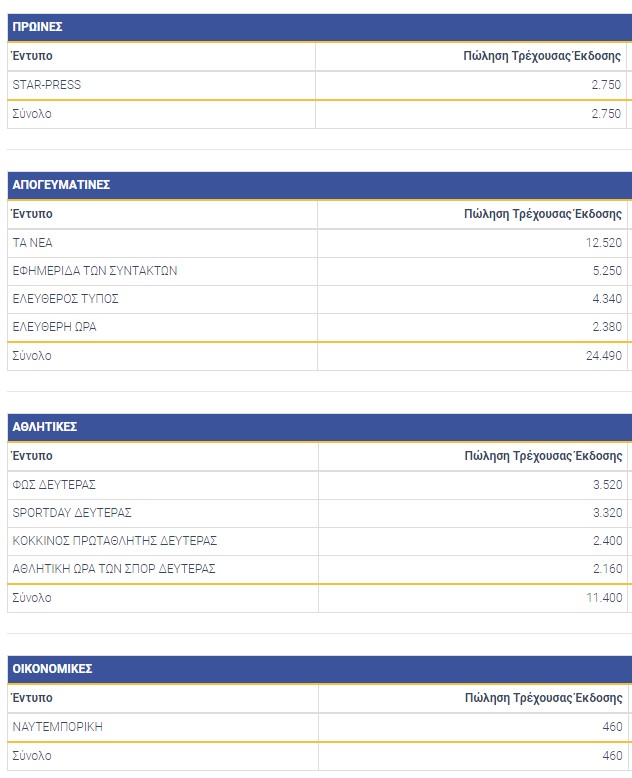
Task: Click ΑΘΛΗΤΙΚΗ ΩΡΑ ΤΩΝ ΣΠΟΡ ΔΕΥΤΕΡΑΣ
Action: click(x=114, y=569)
